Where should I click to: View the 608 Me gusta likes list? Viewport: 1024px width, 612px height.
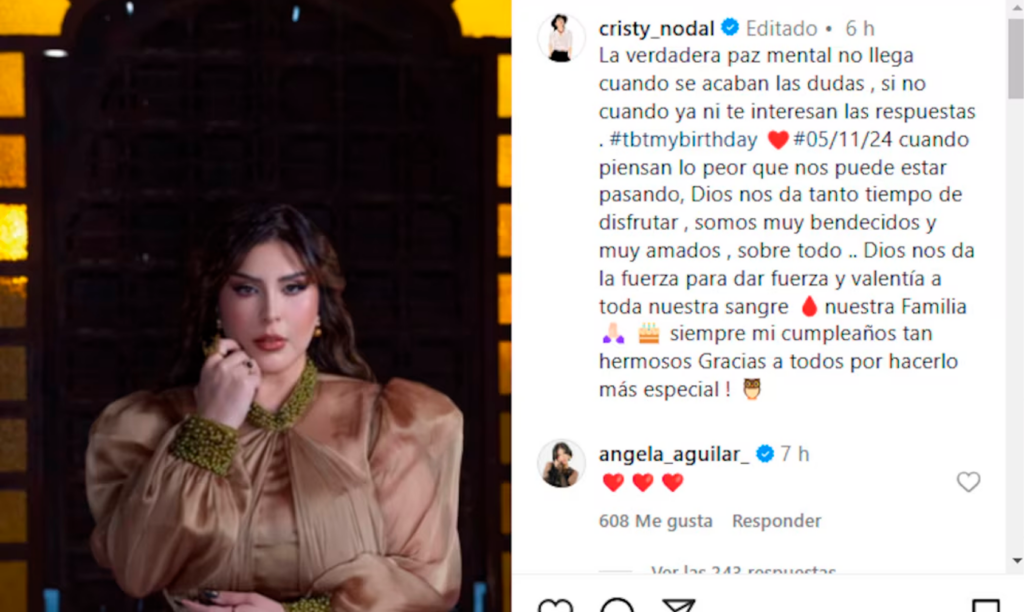coord(656,521)
